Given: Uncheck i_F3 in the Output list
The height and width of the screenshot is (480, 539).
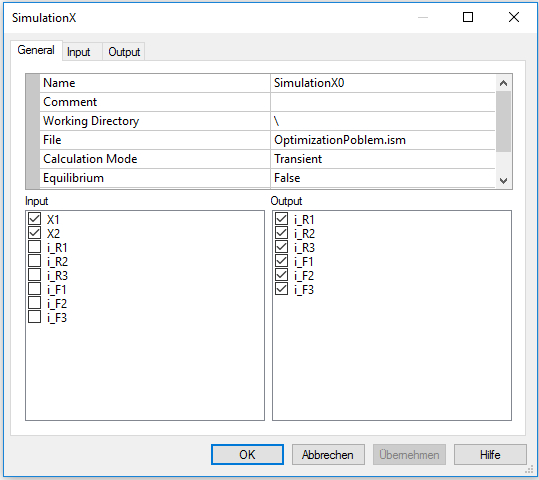Looking at the screenshot, I should (282, 289).
